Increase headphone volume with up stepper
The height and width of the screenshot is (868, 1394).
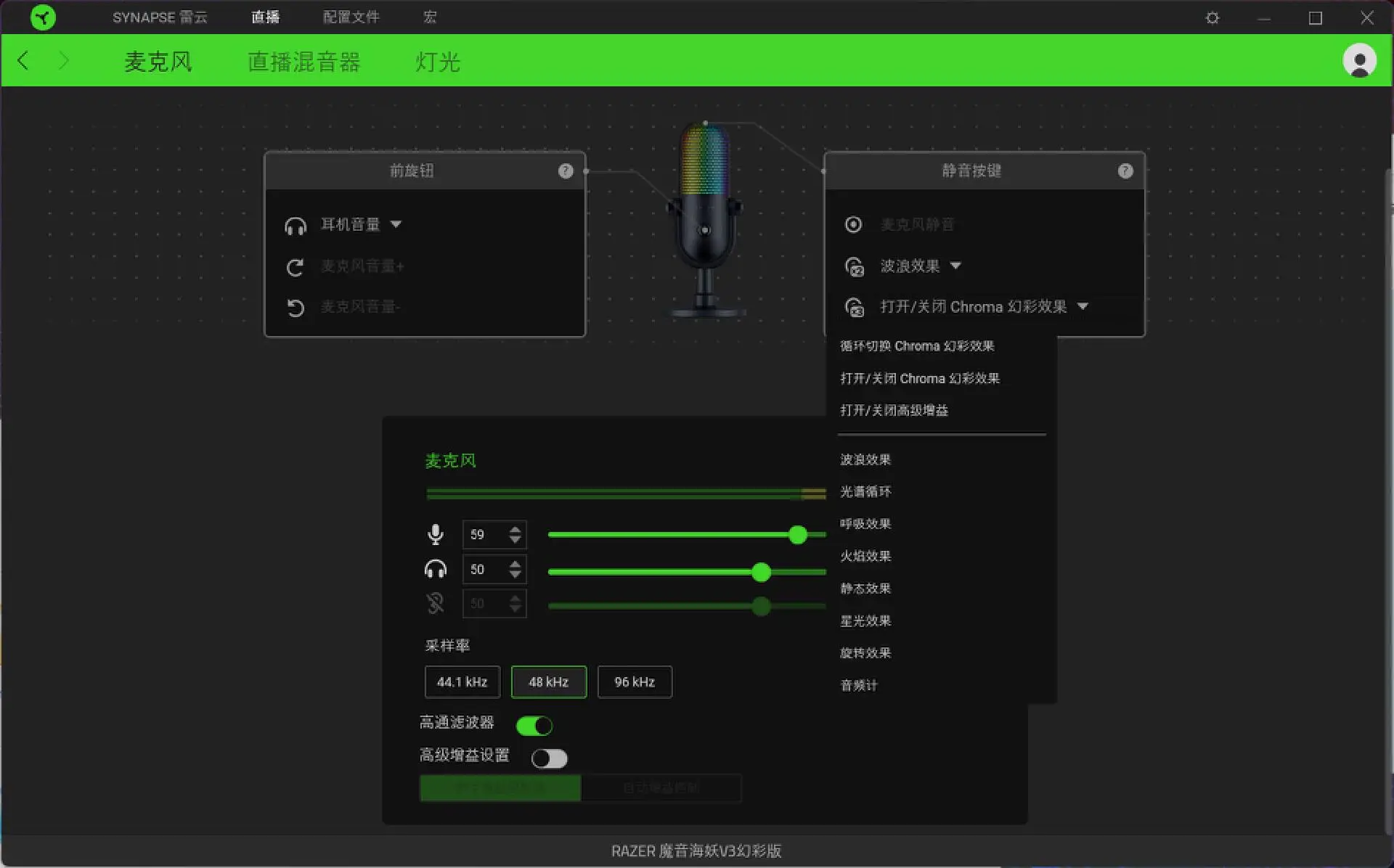(x=515, y=564)
